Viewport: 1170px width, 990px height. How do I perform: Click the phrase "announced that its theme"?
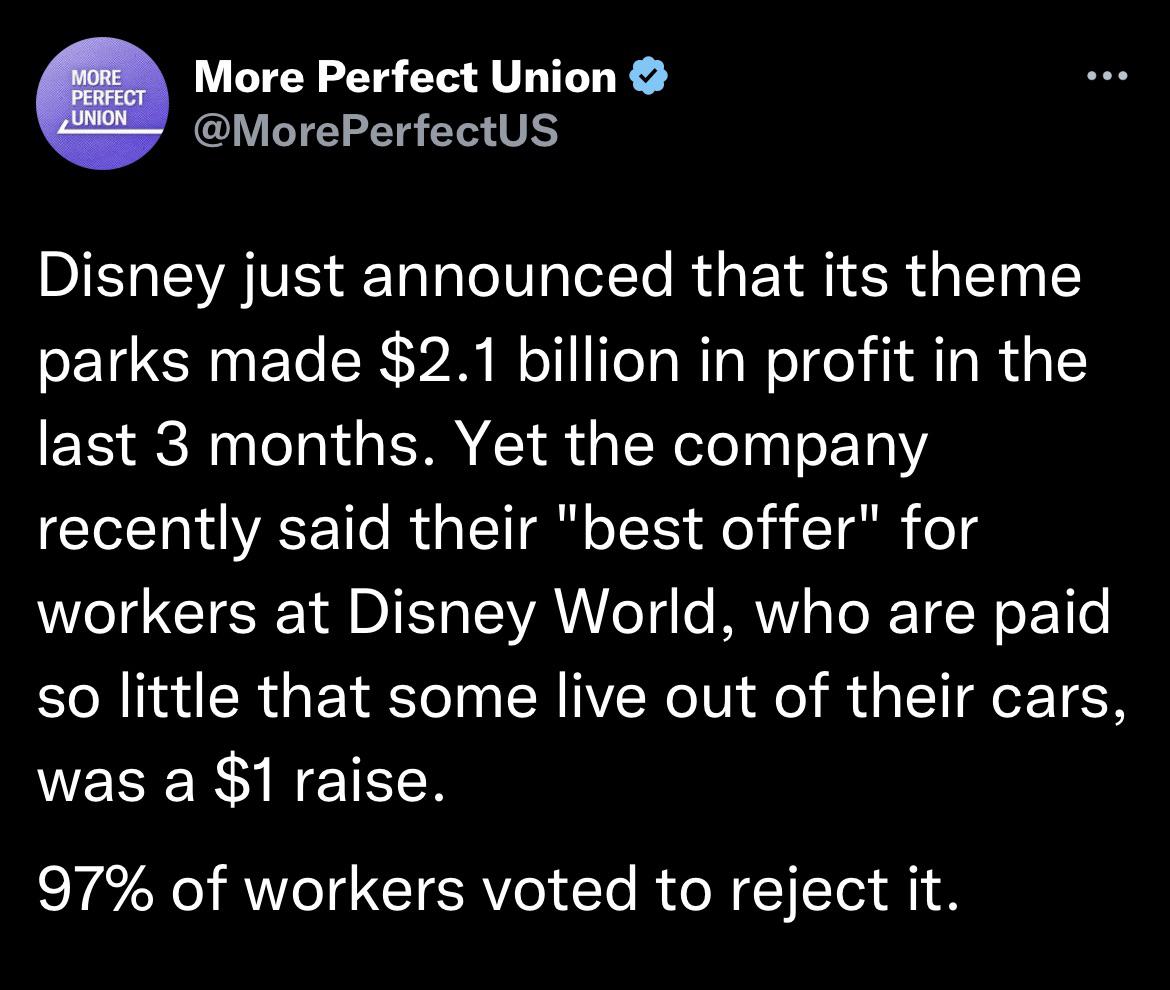pyautogui.click(x=722, y=276)
